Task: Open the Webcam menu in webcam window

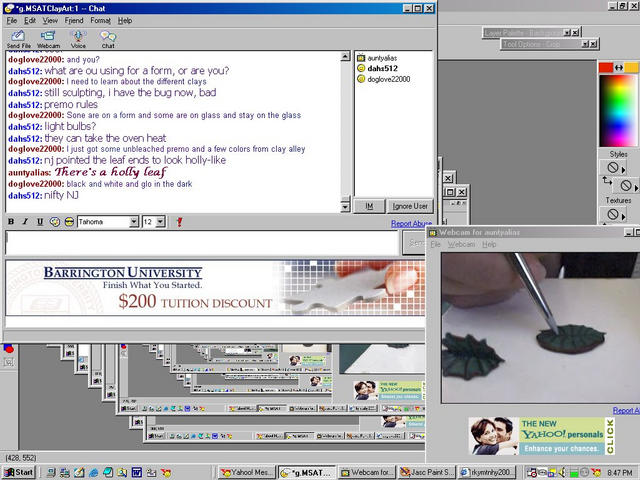Action: (x=461, y=244)
